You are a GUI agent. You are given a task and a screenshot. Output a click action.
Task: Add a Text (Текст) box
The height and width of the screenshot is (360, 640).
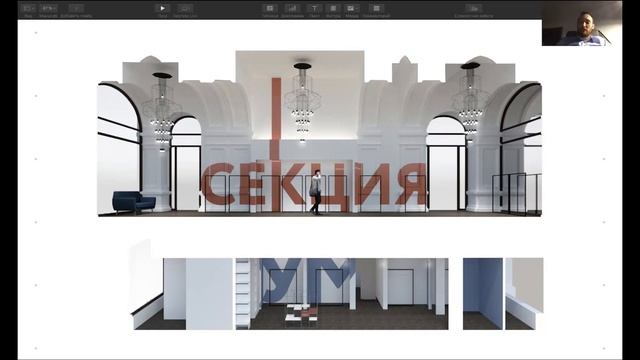pyautogui.click(x=314, y=8)
